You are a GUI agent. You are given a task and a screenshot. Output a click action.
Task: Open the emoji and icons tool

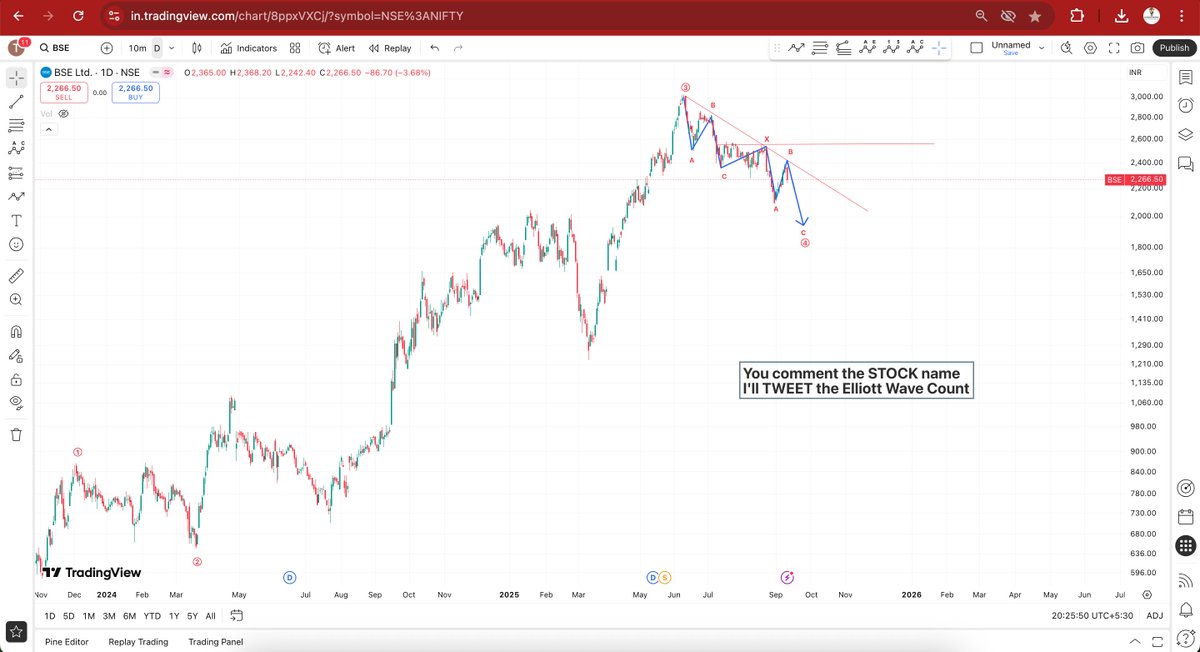pyautogui.click(x=16, y=245)
